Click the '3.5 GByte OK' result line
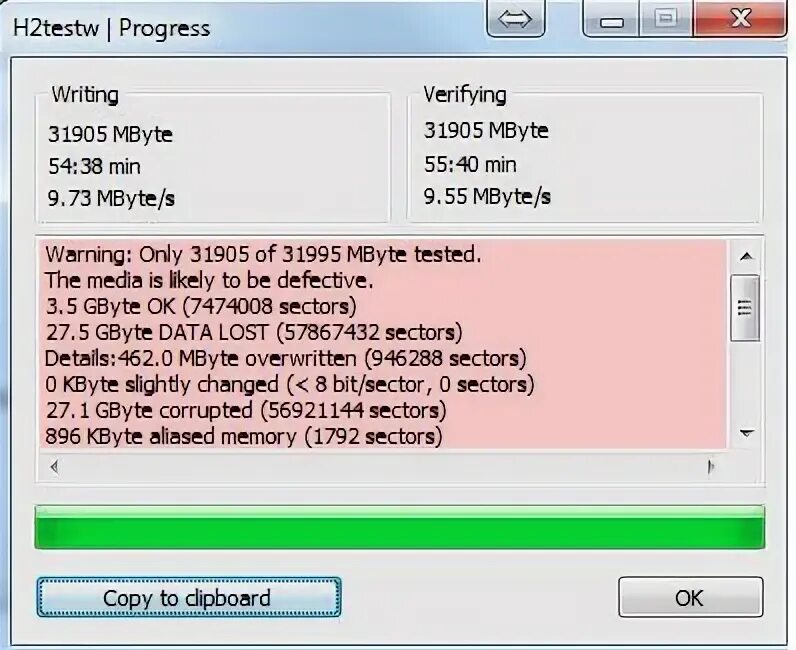This screenshot has width=796, height=650. (x=201, y=306)
